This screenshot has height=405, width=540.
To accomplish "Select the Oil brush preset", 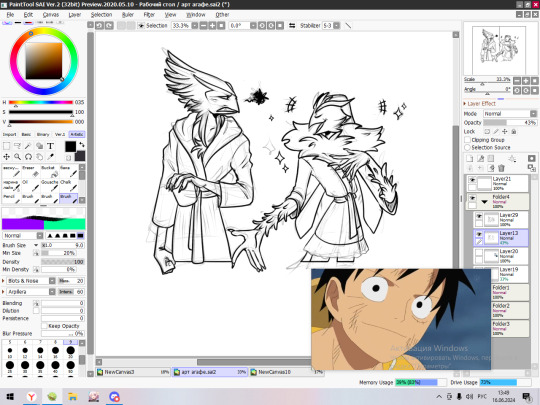I will (31, 186).
